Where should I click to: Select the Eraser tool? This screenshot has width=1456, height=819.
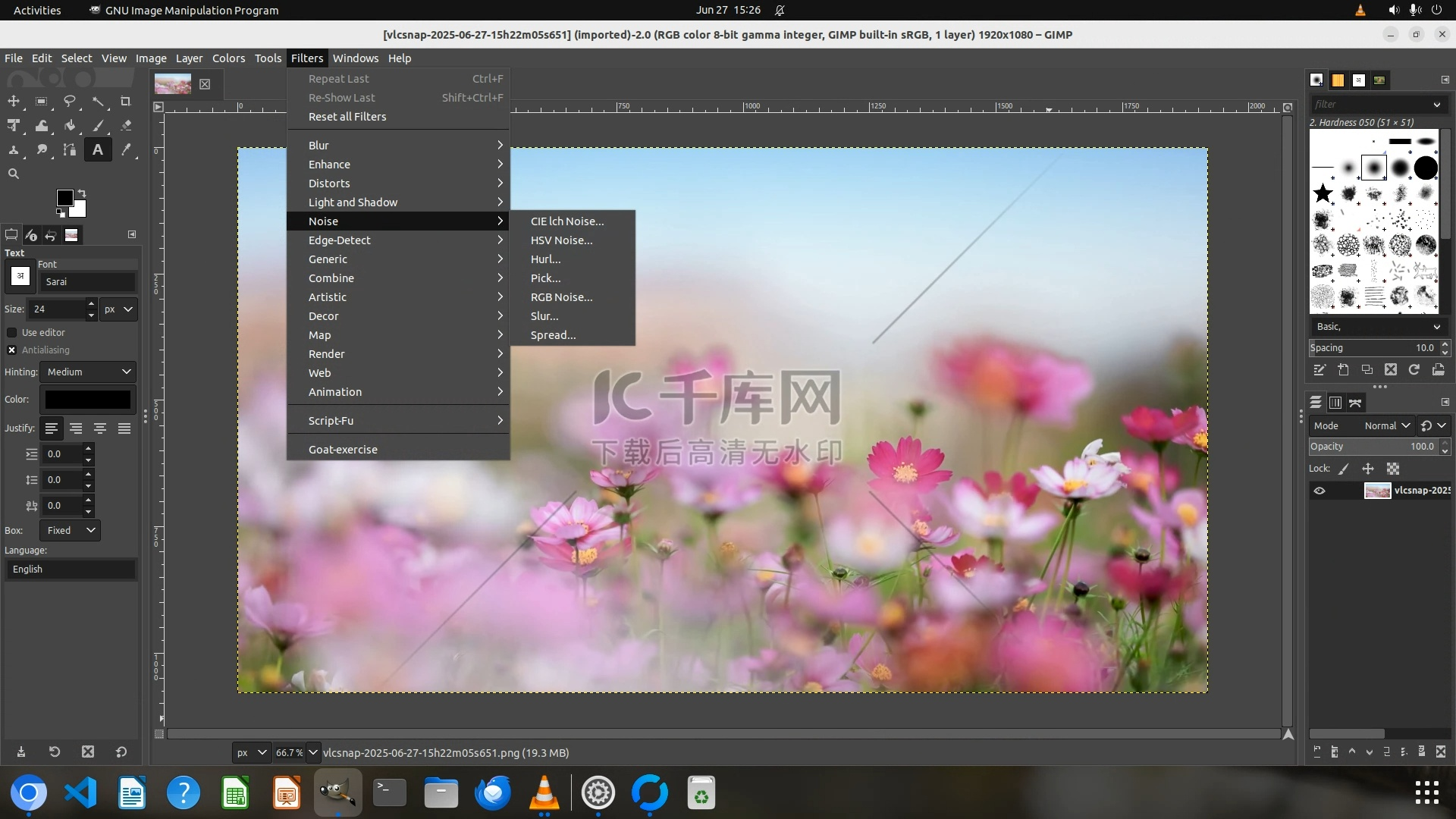point(126,125)
